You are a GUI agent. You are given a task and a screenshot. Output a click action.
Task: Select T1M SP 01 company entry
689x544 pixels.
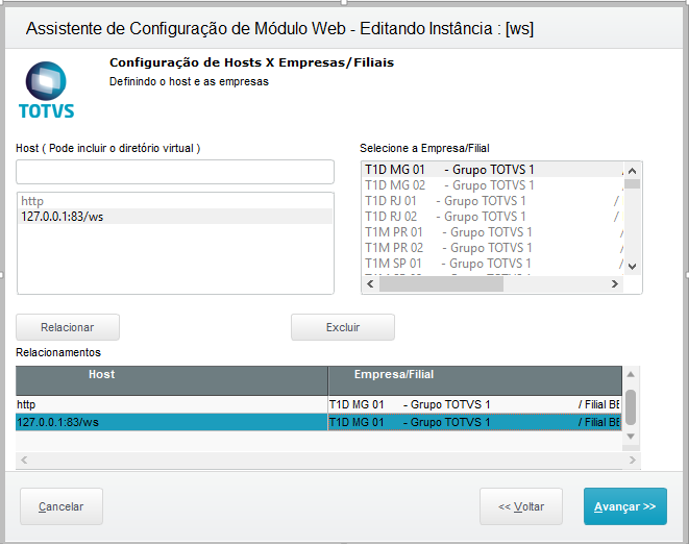point(493,263)
